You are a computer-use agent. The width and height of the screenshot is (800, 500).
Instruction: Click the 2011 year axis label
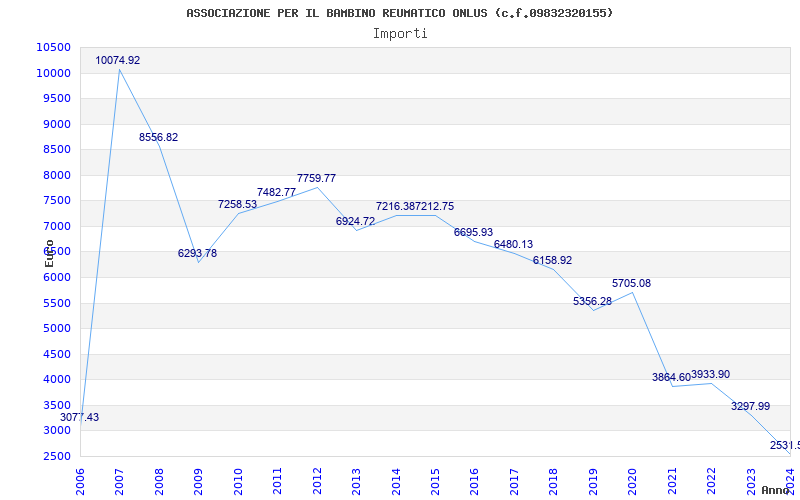pos(277,481)
